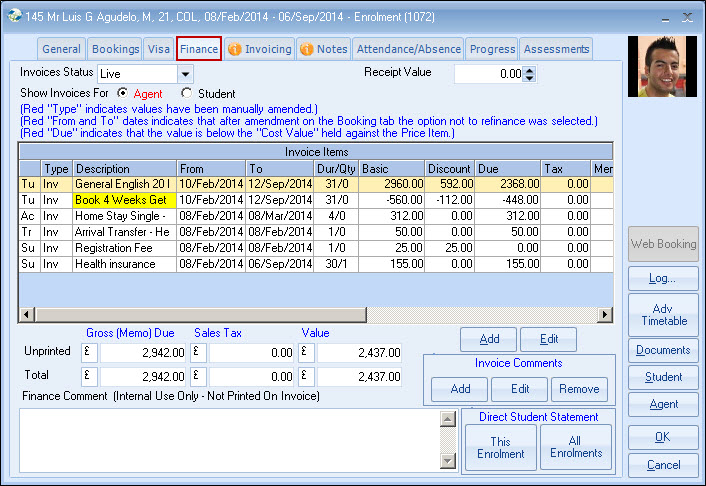This screenshot has width=706, height=486.
Task: Select the Book 4 Weeks Get row
Action: tap(124, 200)
